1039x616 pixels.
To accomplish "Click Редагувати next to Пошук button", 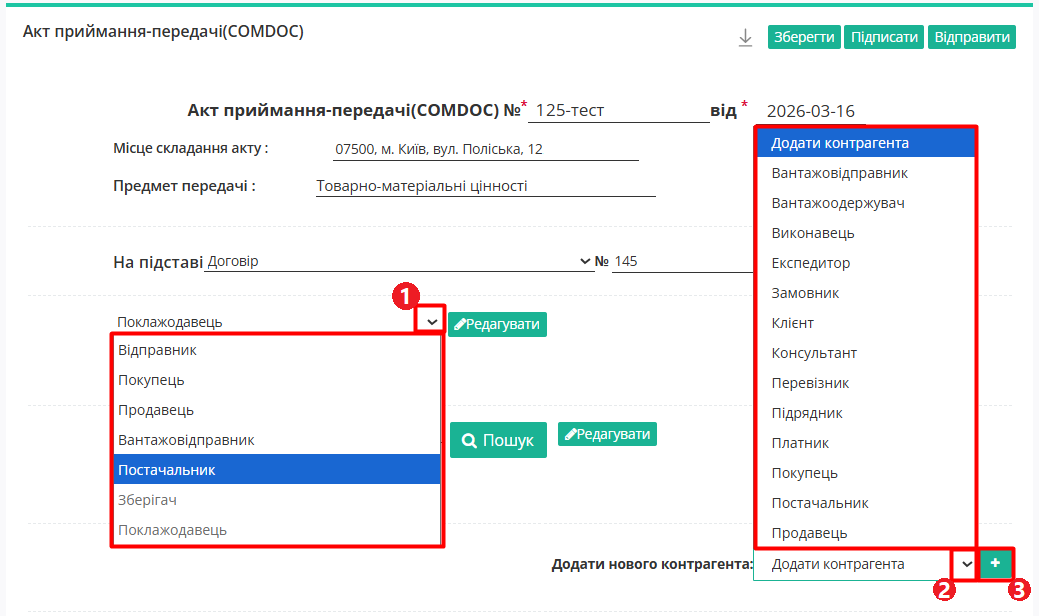I will coord(607,434).
